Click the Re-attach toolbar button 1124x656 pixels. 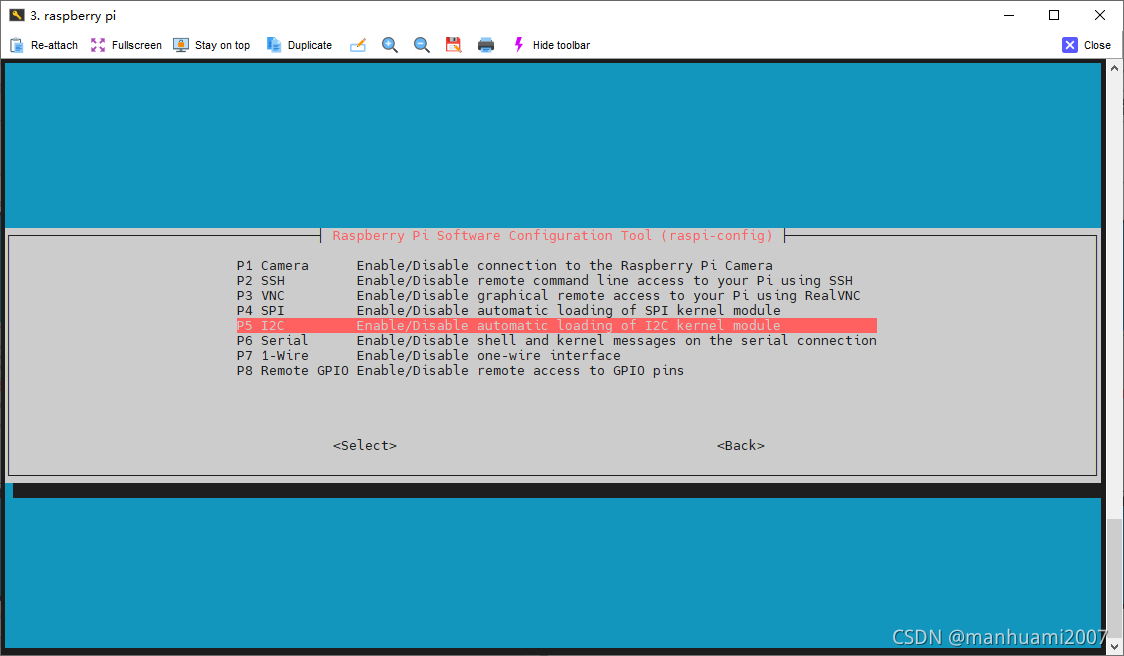(x=44, y=45)
